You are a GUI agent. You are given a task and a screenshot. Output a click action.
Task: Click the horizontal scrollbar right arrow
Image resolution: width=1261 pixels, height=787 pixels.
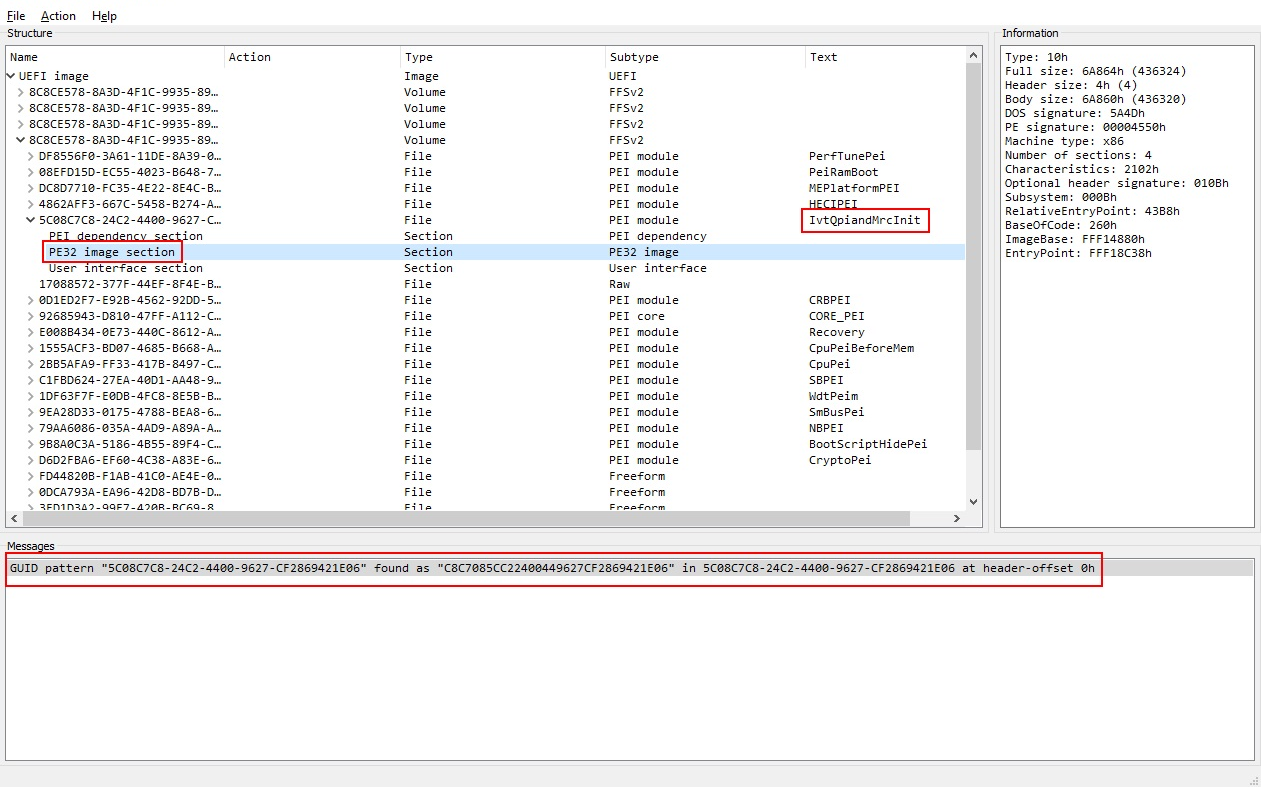[x=957, y=518]
